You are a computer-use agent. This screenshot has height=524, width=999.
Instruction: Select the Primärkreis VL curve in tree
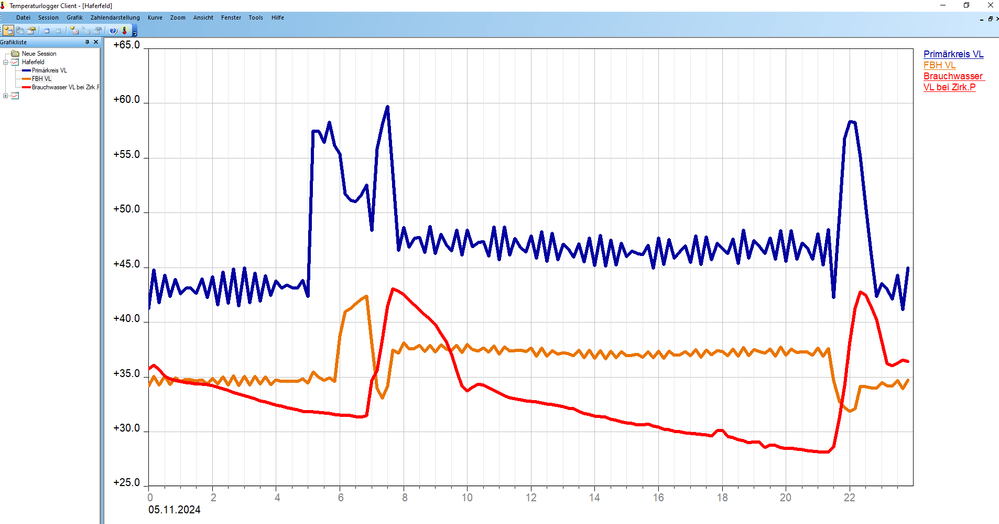point(49,70)
